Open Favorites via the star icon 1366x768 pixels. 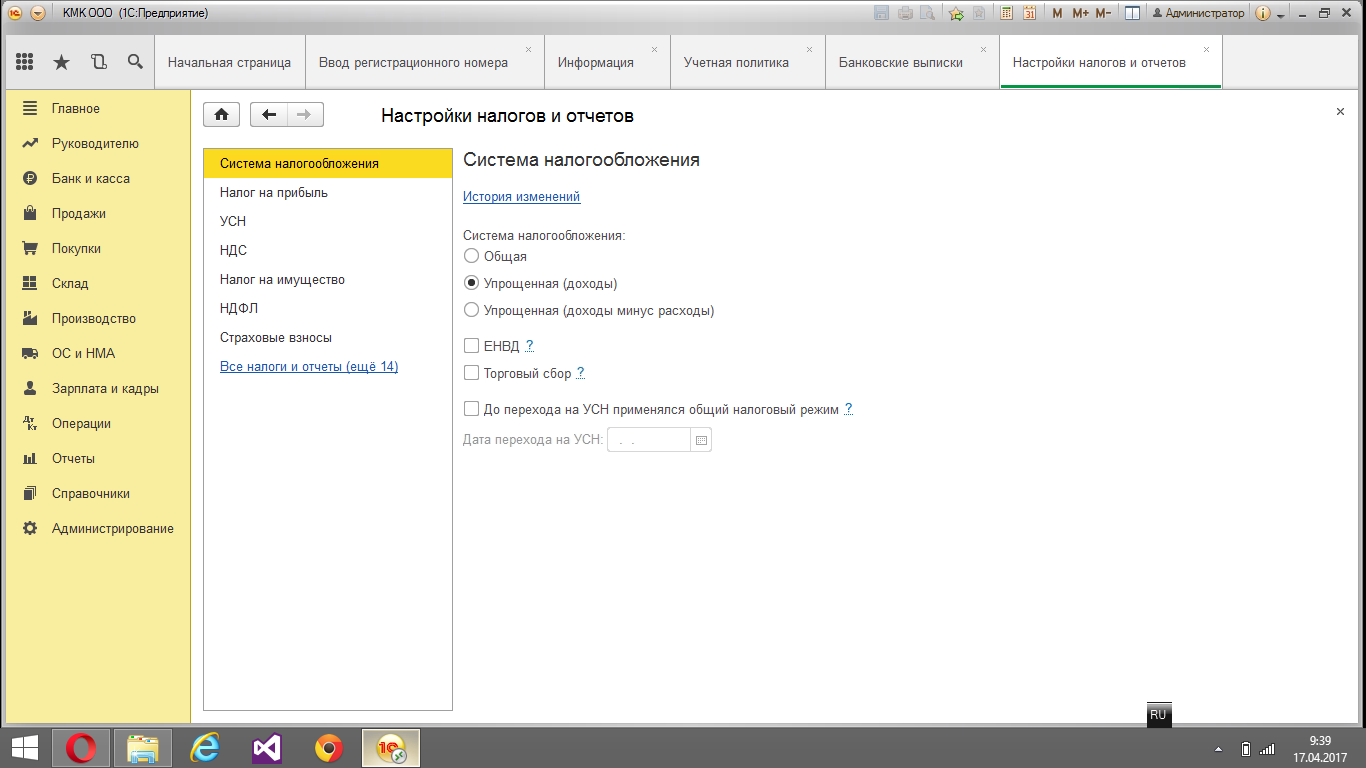point(61,62)
